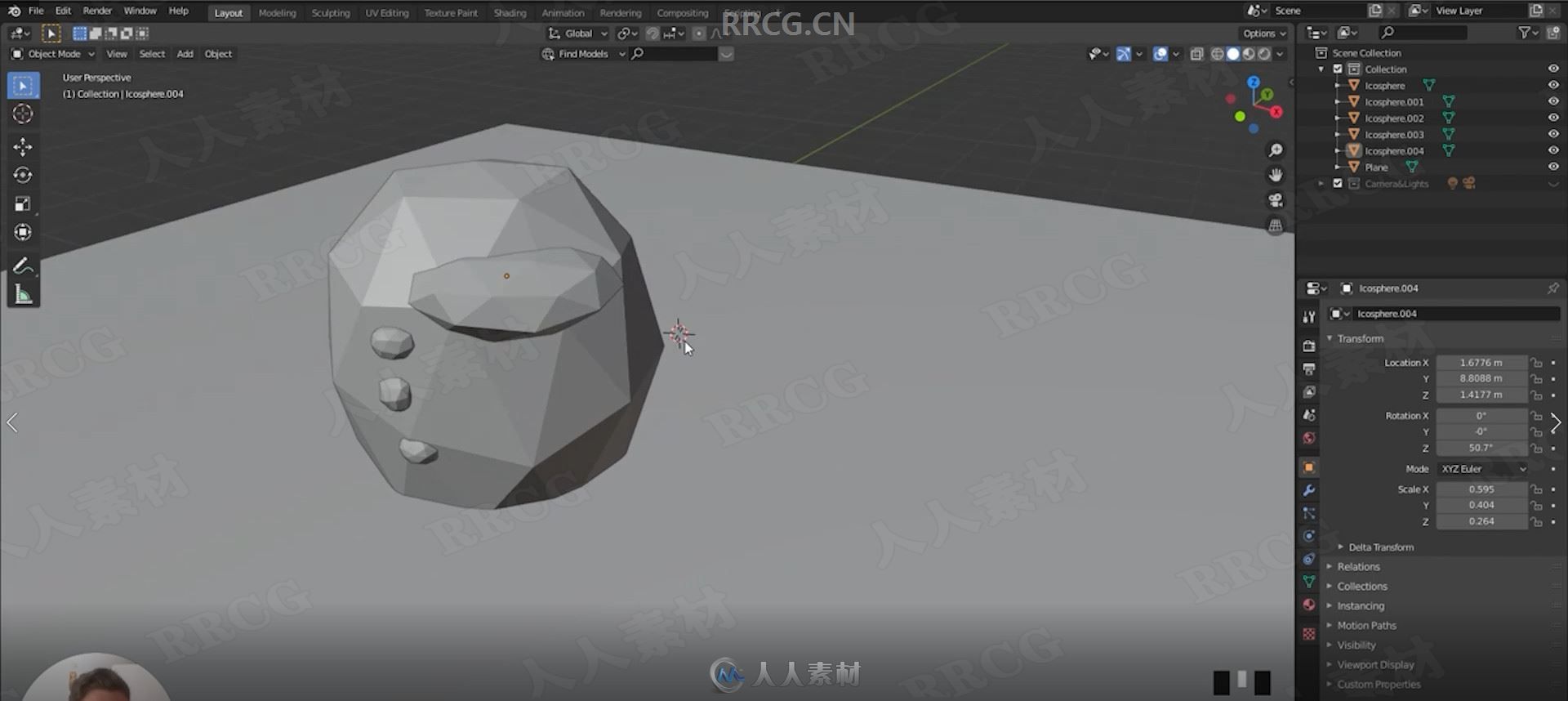Open the Physics properties tab
The image size is (1568, 701).
(x=1309, y=536)
